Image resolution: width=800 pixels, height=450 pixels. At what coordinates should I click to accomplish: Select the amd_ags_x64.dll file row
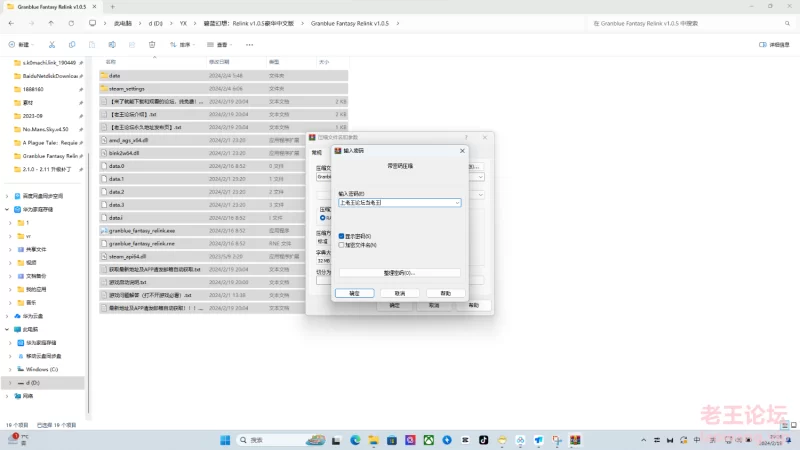click(223, 140)
